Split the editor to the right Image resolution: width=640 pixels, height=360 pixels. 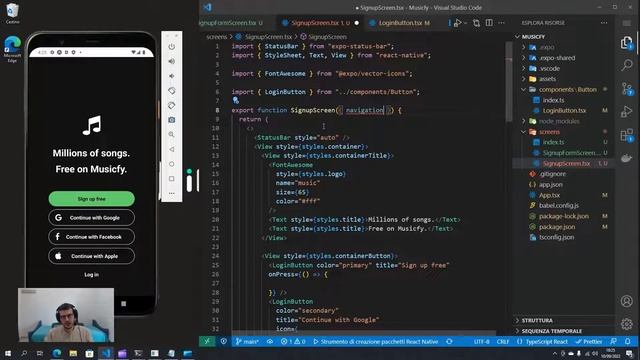point(489,23)
